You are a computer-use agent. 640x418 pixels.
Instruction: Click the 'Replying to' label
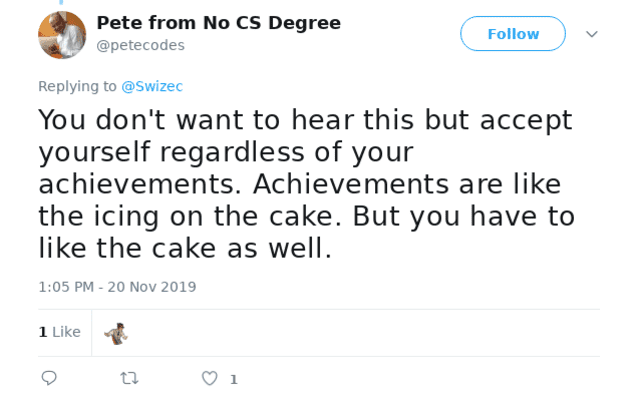(x=77, y=86)
